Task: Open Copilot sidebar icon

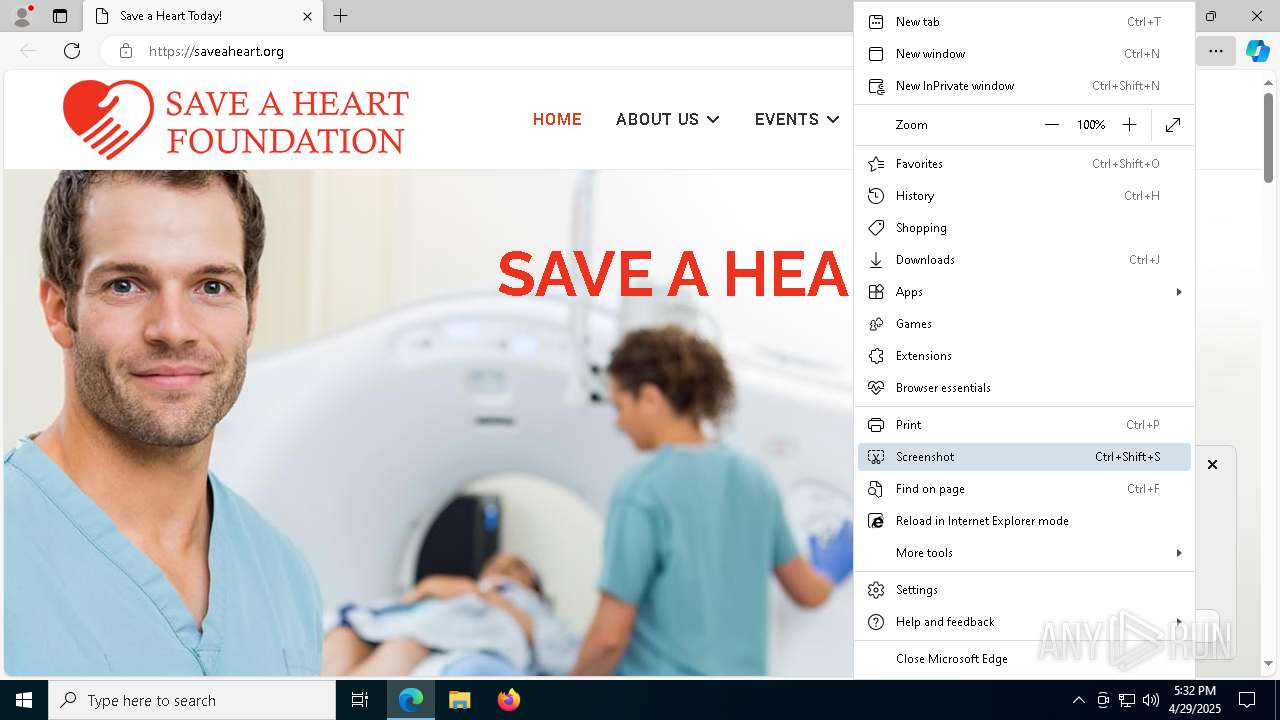Action: pyautogui.click(x=1258, y=51)
